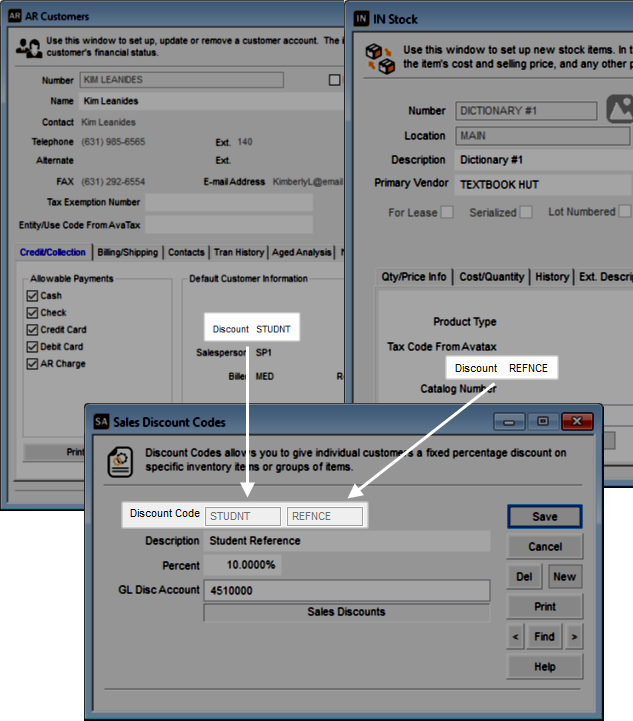Click the Sales Discount Codes SA icon
The image size is (633, 721).
(x=102, y=422)
